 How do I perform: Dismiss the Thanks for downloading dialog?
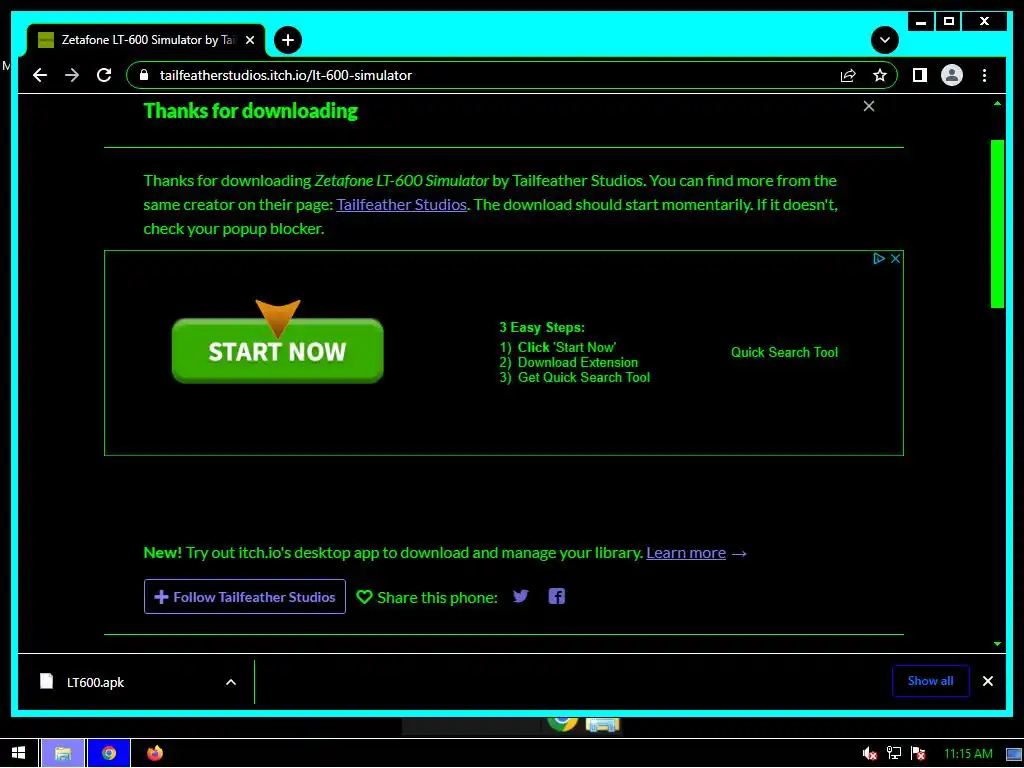[x=869, y=106]
